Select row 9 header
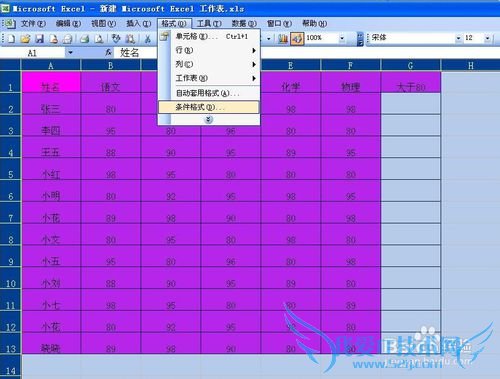The width and height of the screenshot is (500, 379). click(10, 256)
